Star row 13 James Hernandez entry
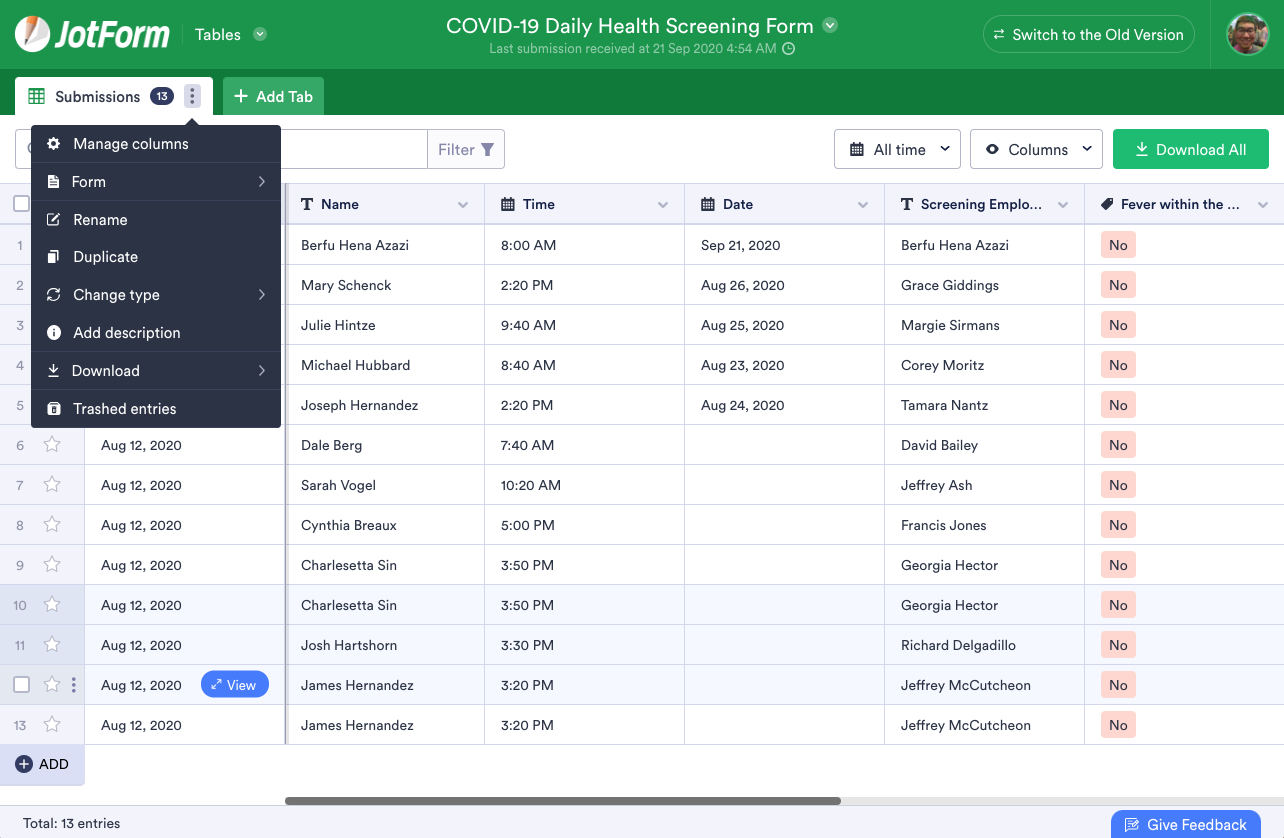The width and height of the screenshot is (1284, 838). pyautogui.click(x=52, y=725)
